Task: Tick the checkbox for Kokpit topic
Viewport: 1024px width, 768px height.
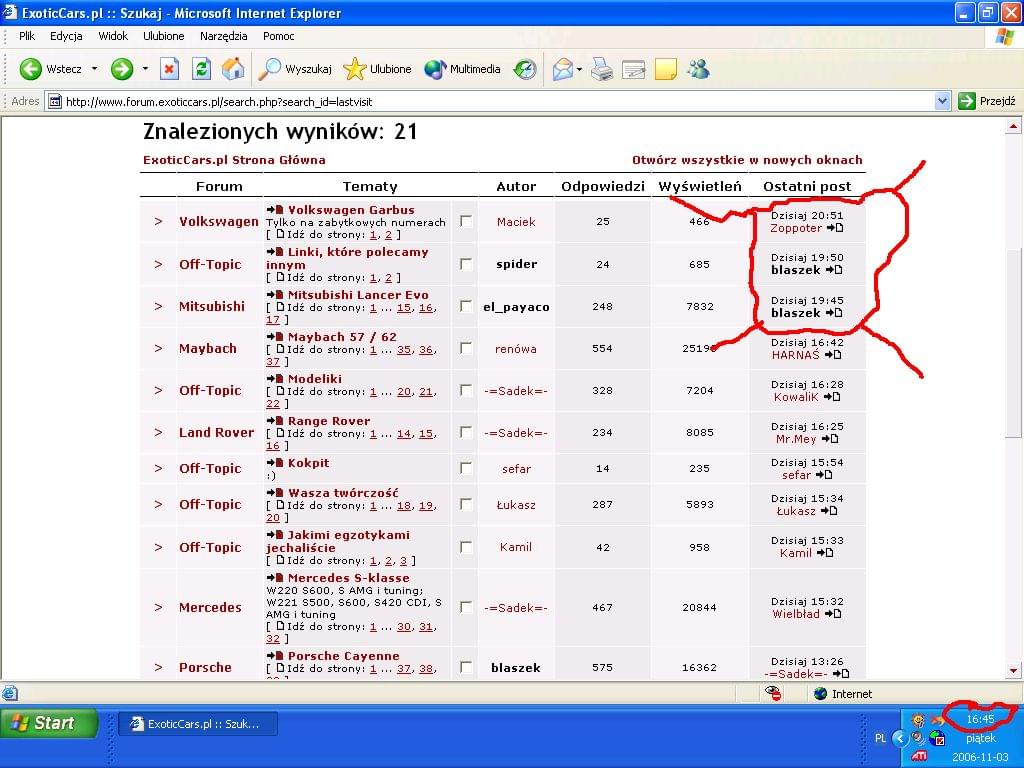Action: click(x=466, y=468)
